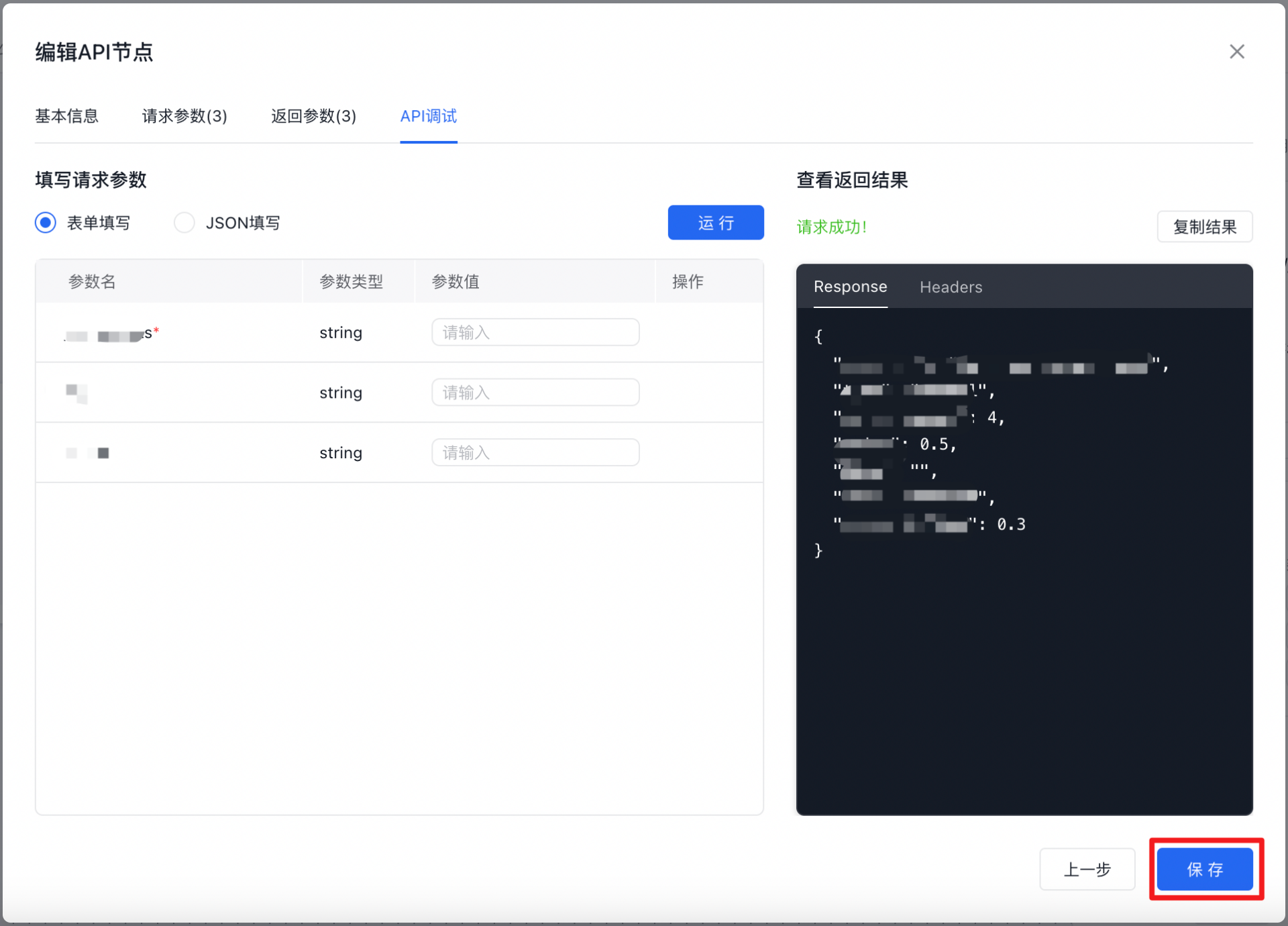
Task: Click the 查看返回结果 heading
Action: pos(852,180)
